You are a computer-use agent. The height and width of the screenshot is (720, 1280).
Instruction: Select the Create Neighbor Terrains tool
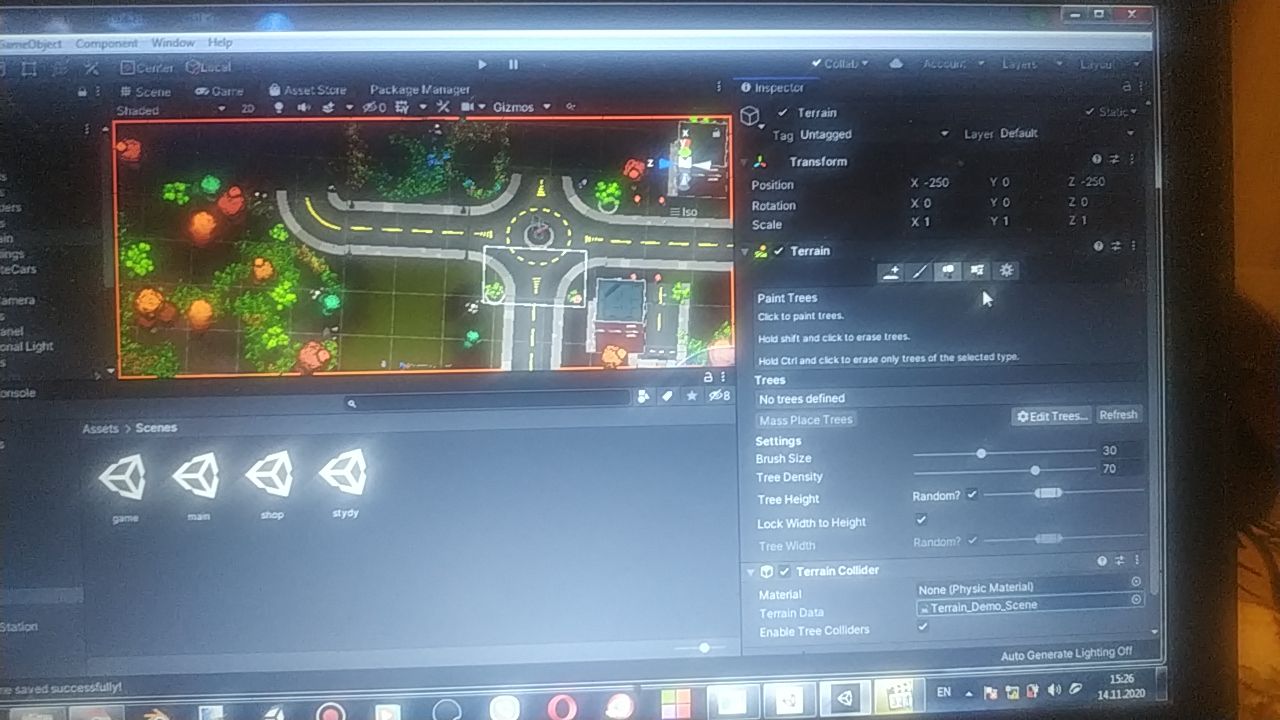click(x=890, y=271)
